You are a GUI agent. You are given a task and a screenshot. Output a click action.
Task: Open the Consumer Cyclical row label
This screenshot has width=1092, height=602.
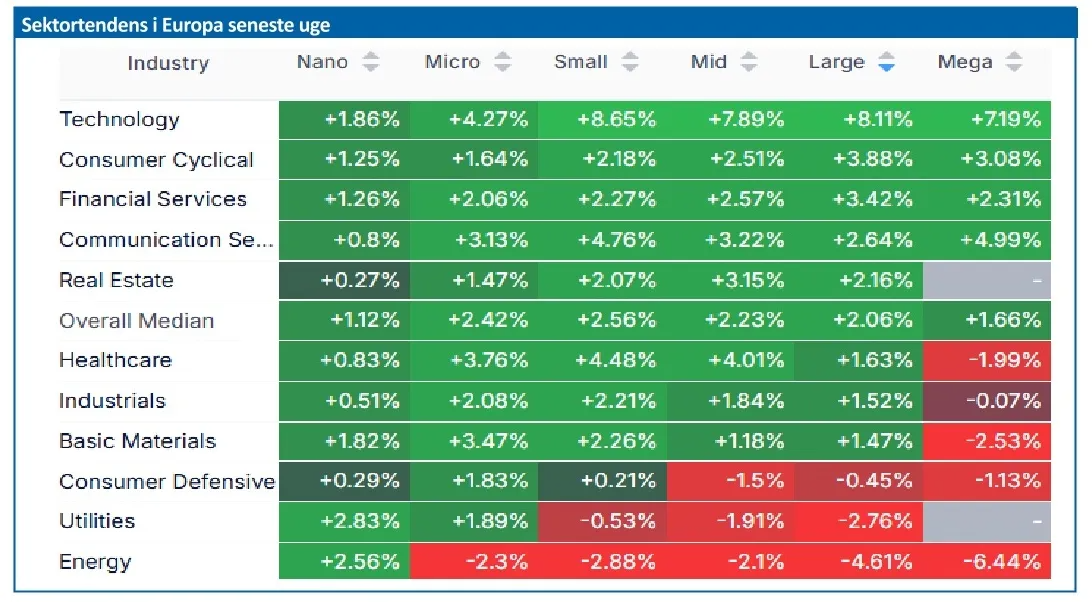[156, 160]
